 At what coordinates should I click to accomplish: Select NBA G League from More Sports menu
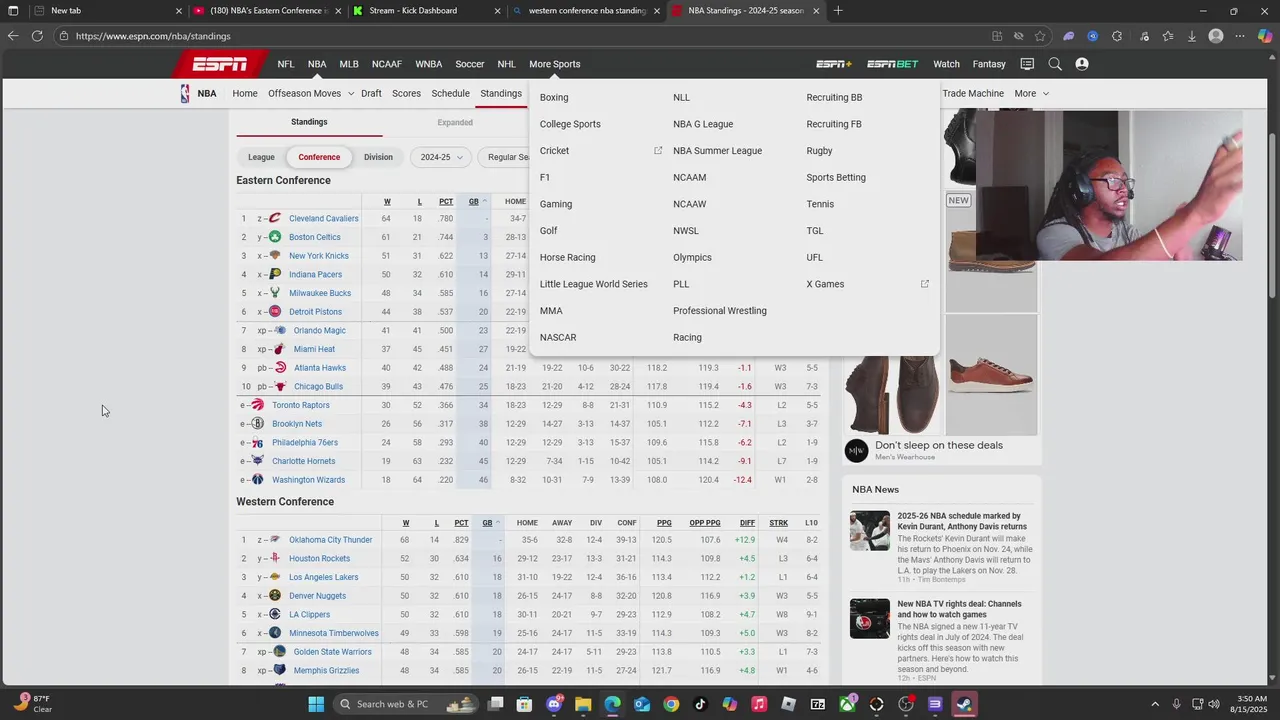click(x=703, y=124)
